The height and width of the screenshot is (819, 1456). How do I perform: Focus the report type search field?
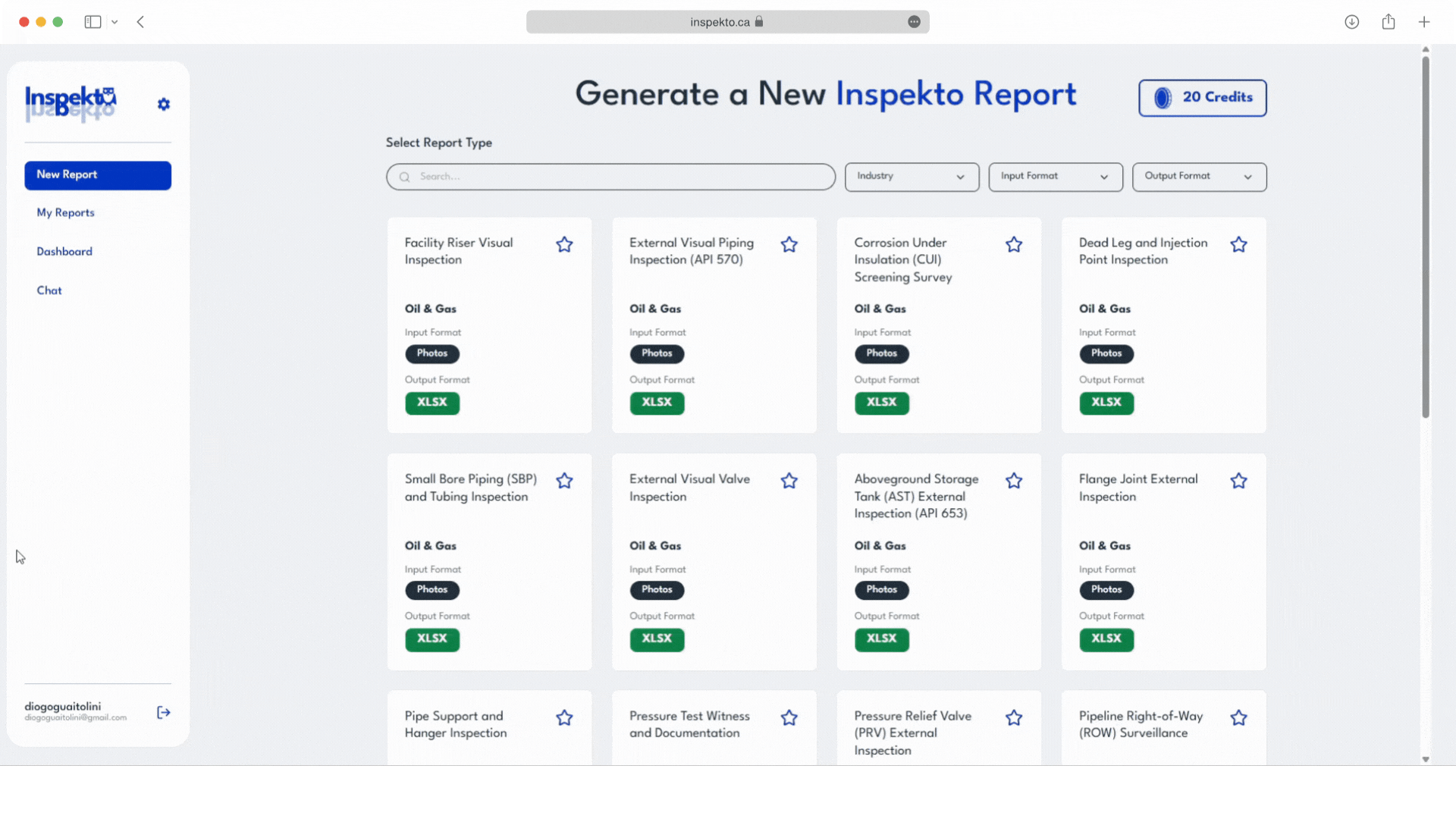[x=610, y=177]
